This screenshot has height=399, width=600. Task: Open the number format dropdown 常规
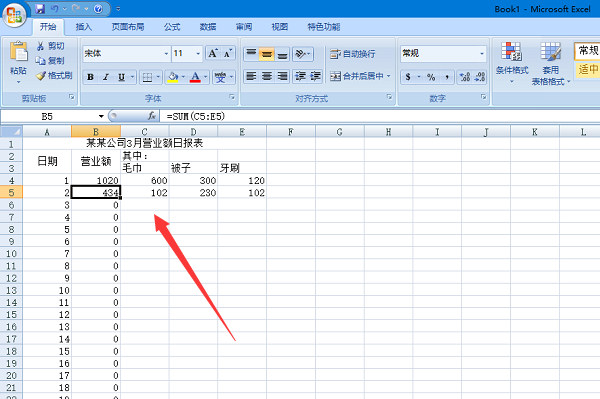tap(482, 54)
